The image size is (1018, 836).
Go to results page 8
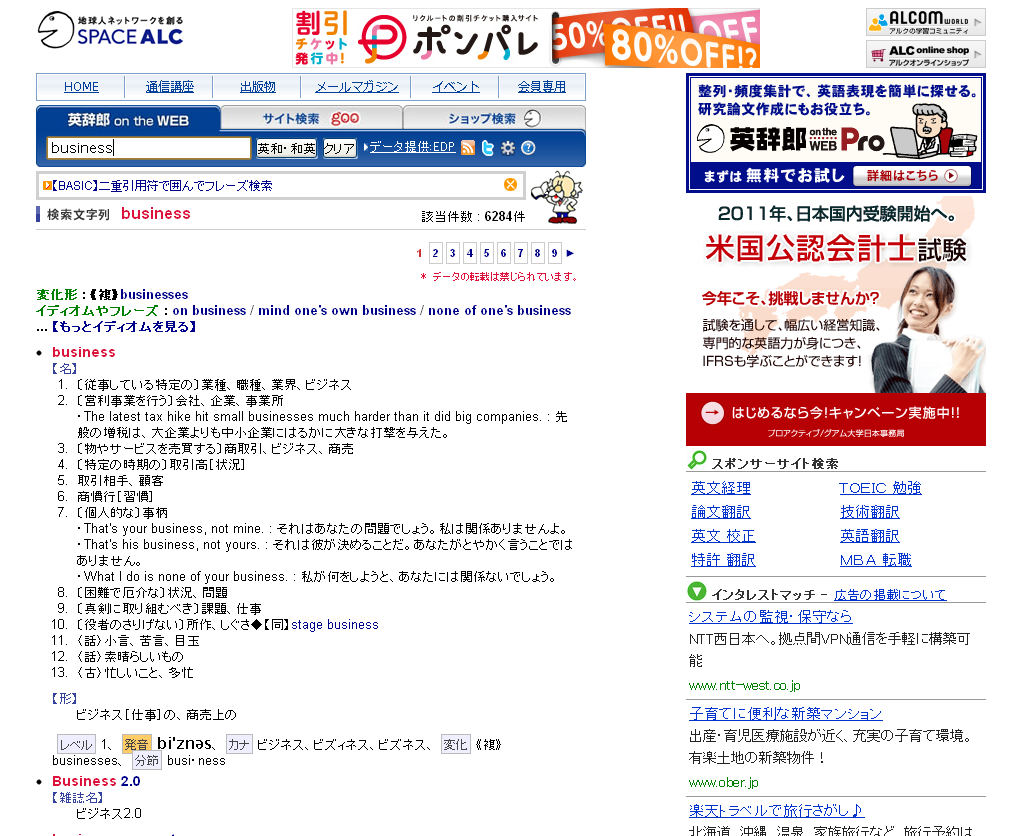point(537,253)
